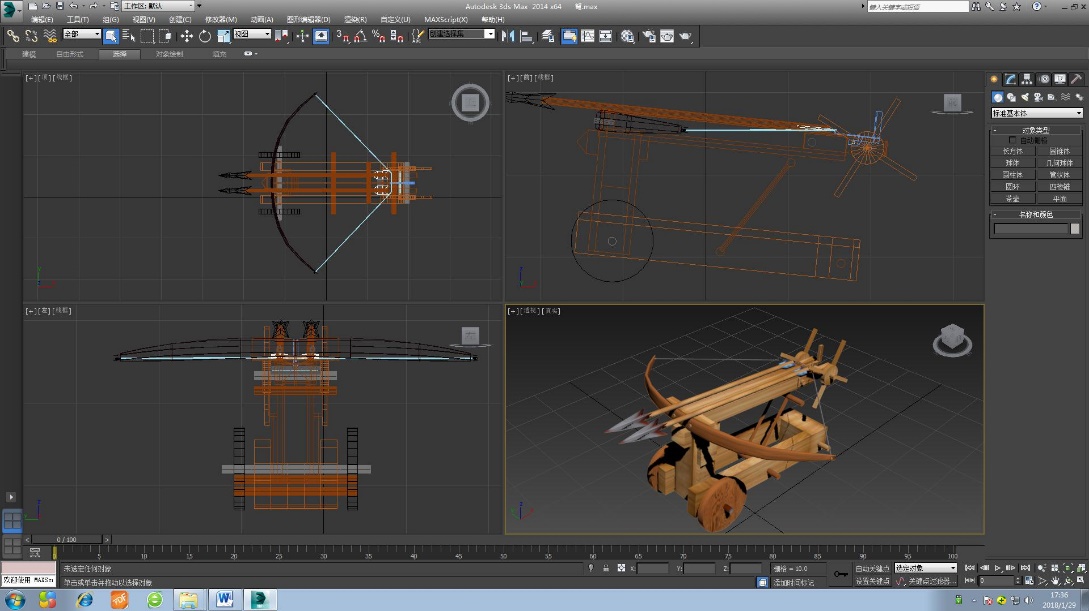This screenshot has height=611, width=1089.
Task: Open the Utilities hammer panel tab
Action: click(1077, 79)
